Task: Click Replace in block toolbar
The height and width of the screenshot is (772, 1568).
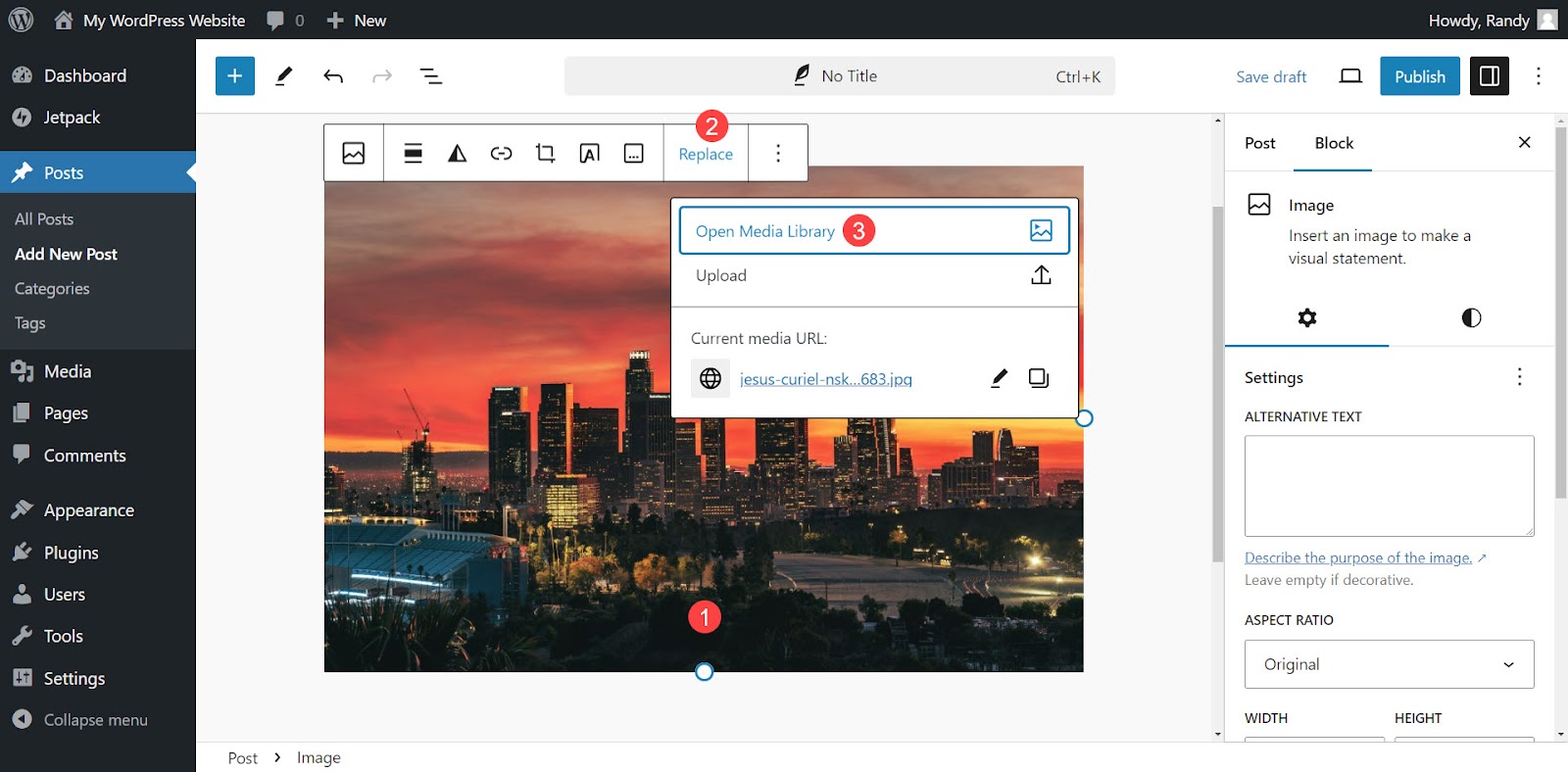Action: pos(706,154)
